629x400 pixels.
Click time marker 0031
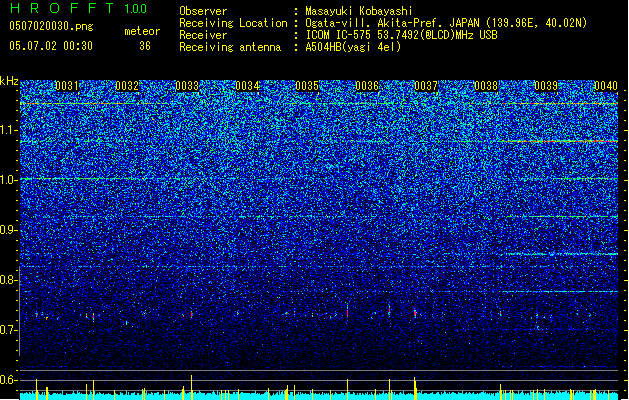pos(67,86)
